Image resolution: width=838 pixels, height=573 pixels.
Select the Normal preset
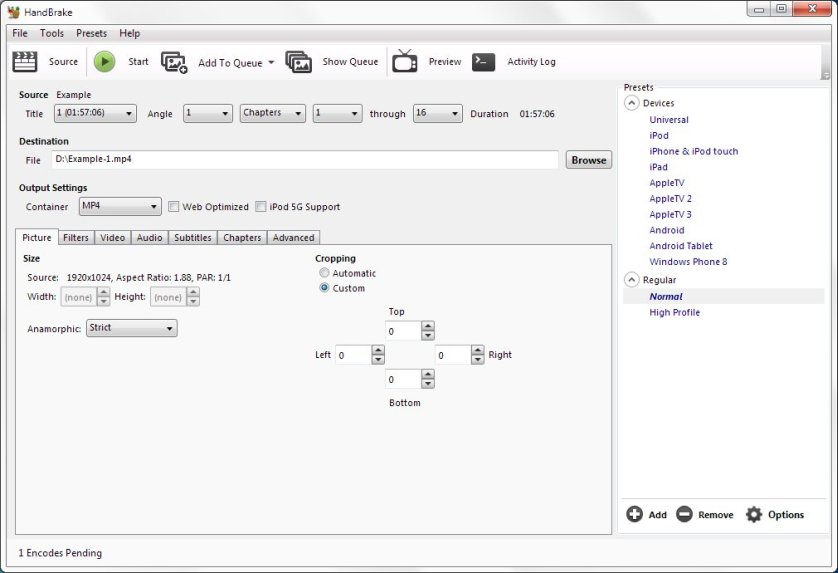[x=665, y=296]
